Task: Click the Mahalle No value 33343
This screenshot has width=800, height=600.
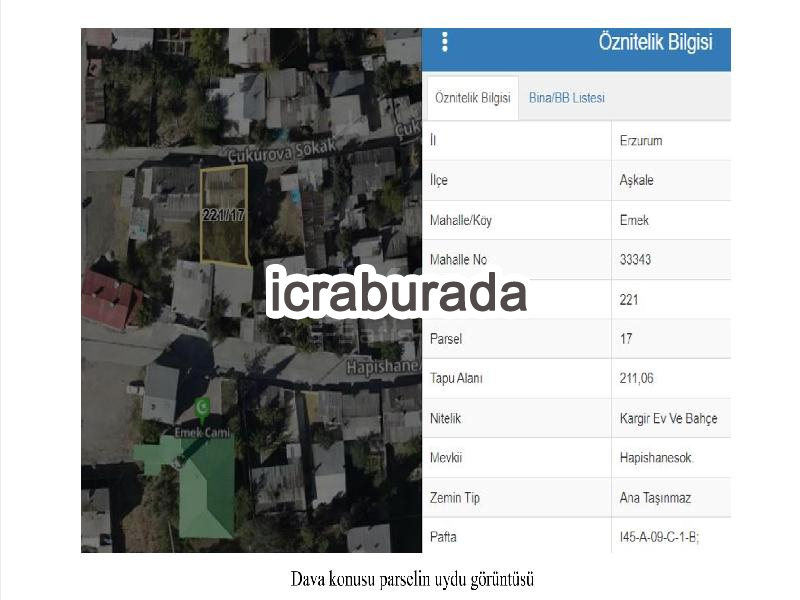Action: click(635, 260)
